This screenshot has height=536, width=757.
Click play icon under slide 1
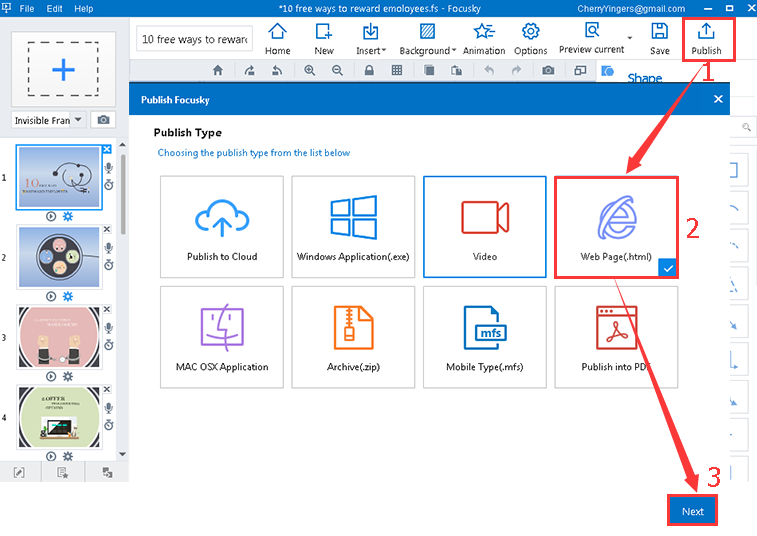pyautogui.click(x=51, y=216)
